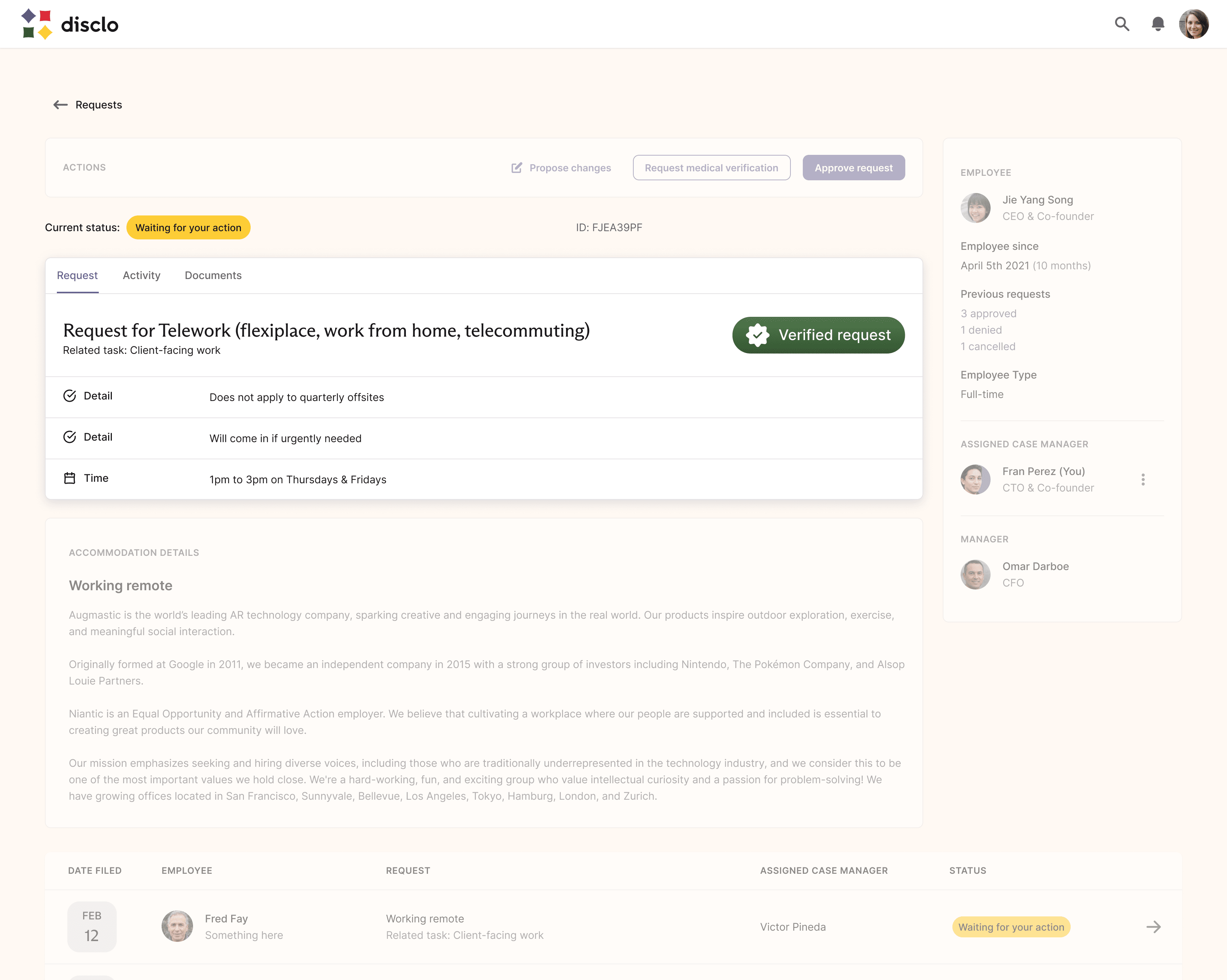
Task: Click Jie Yang Song's profile photo
Action: [976, 208]
